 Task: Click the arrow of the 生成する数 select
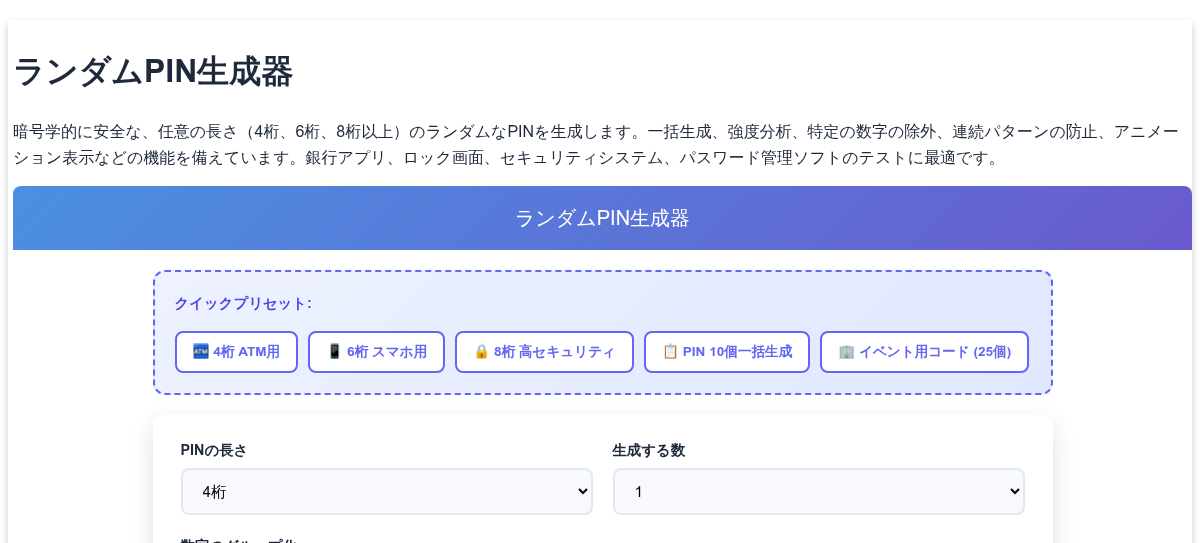tap(1015, 491)
